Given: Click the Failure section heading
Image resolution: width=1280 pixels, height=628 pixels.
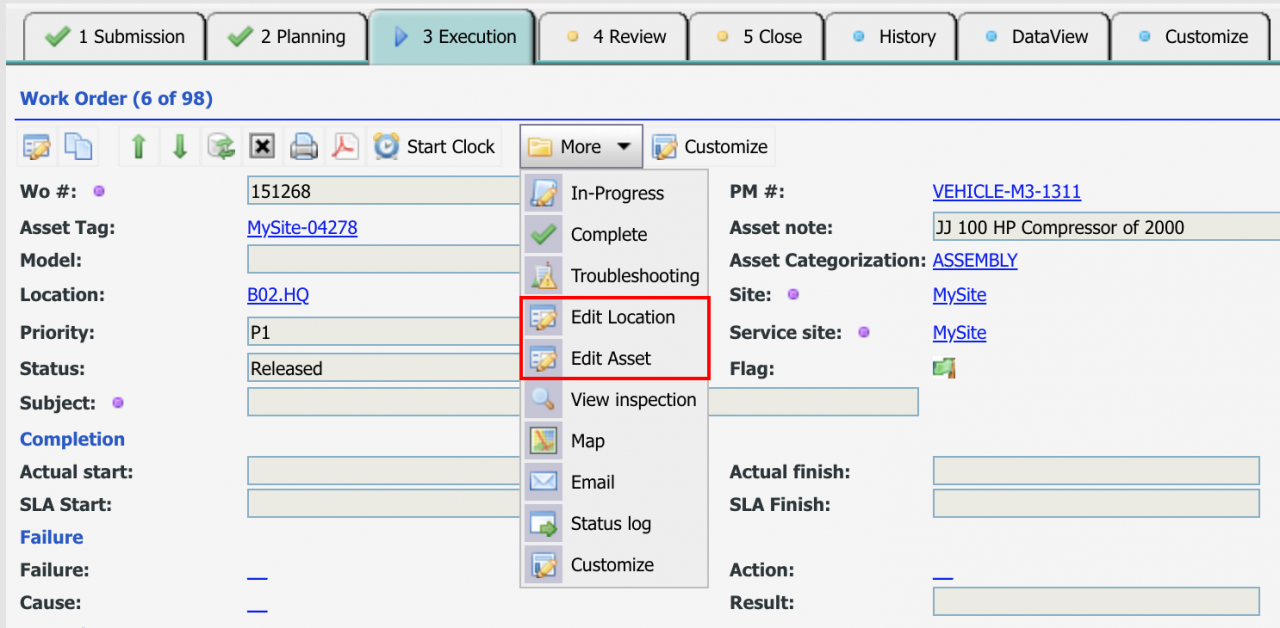Looking at the screenshot, I should pyautogui.click(x=52, y=537).
